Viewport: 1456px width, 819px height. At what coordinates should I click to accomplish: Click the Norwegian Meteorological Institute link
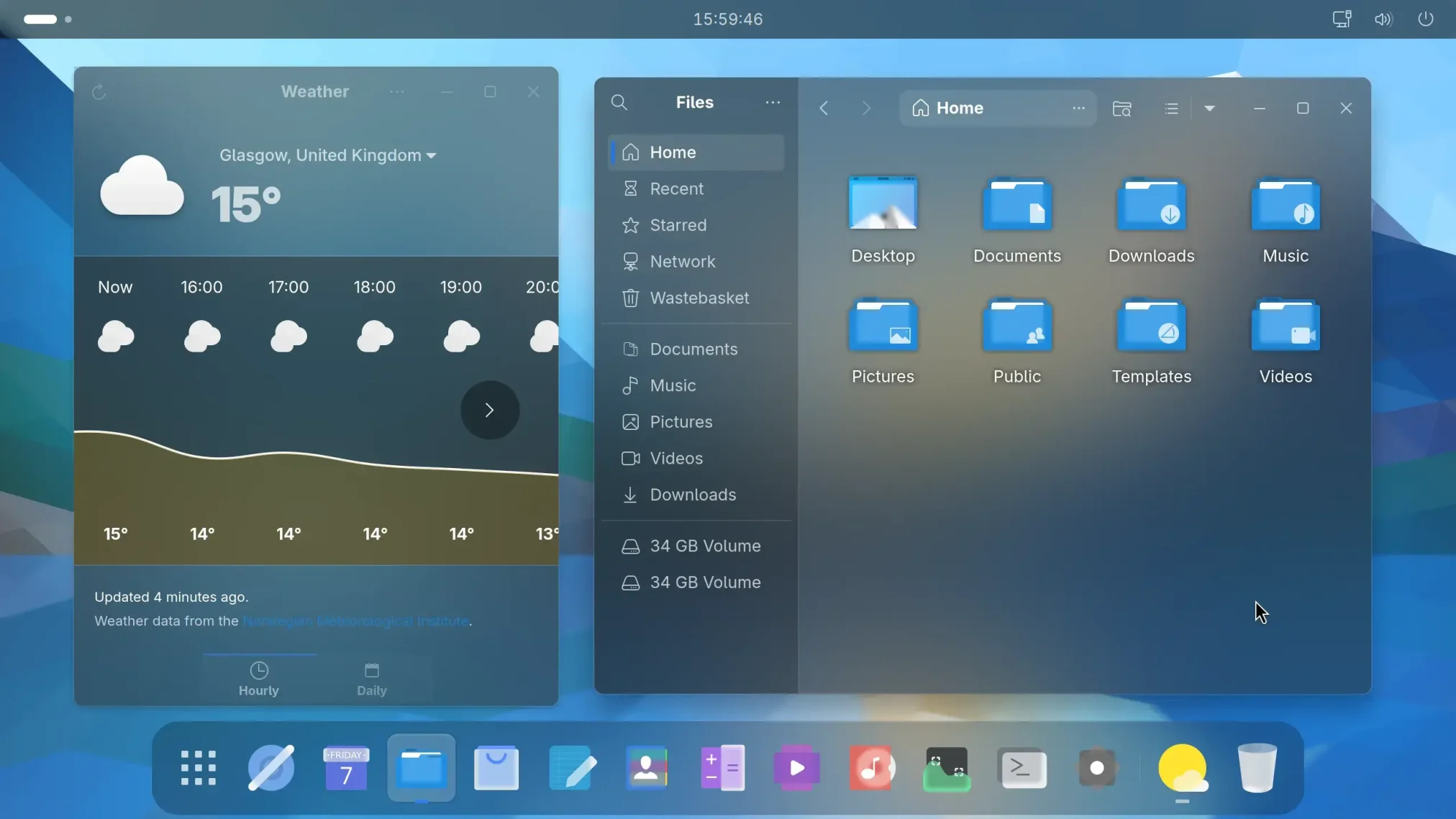[x=357, y=621]
